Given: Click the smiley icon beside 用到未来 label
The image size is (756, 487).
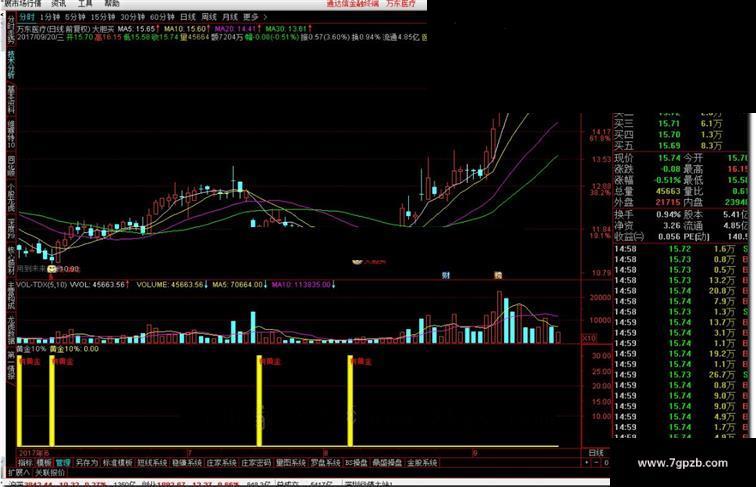Looking at the screenshot, I should pyautogui.click(x=52, y=269).
